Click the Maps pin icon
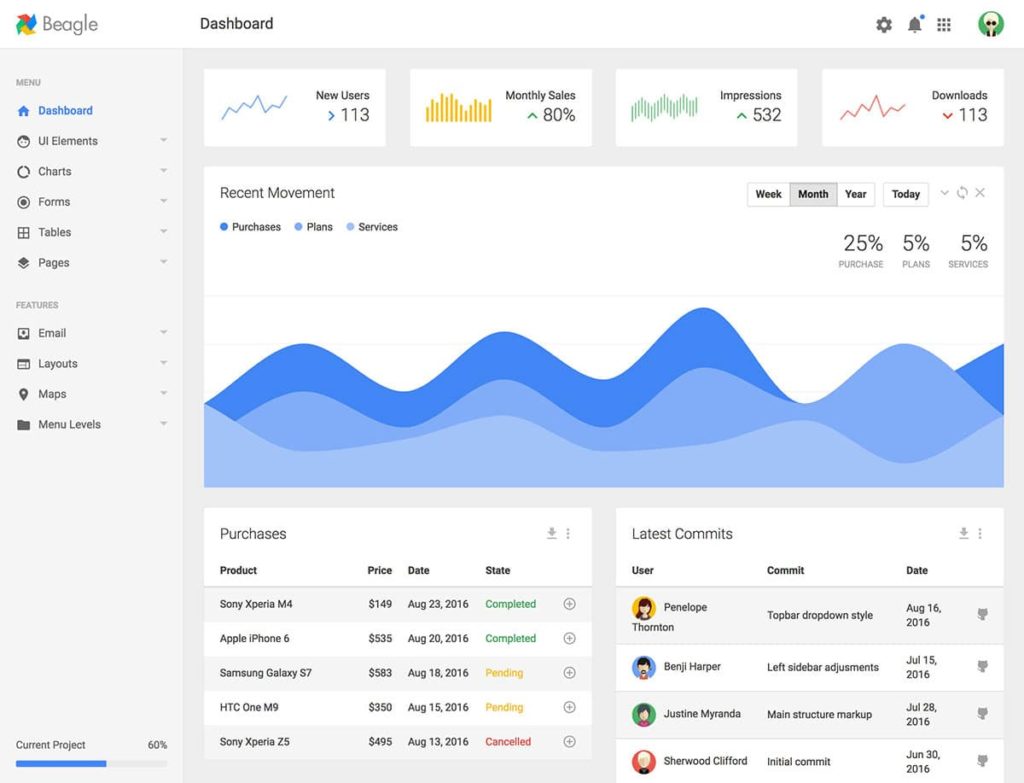Viewport: 1024px width, 783px height. click(x=24, y=394)
